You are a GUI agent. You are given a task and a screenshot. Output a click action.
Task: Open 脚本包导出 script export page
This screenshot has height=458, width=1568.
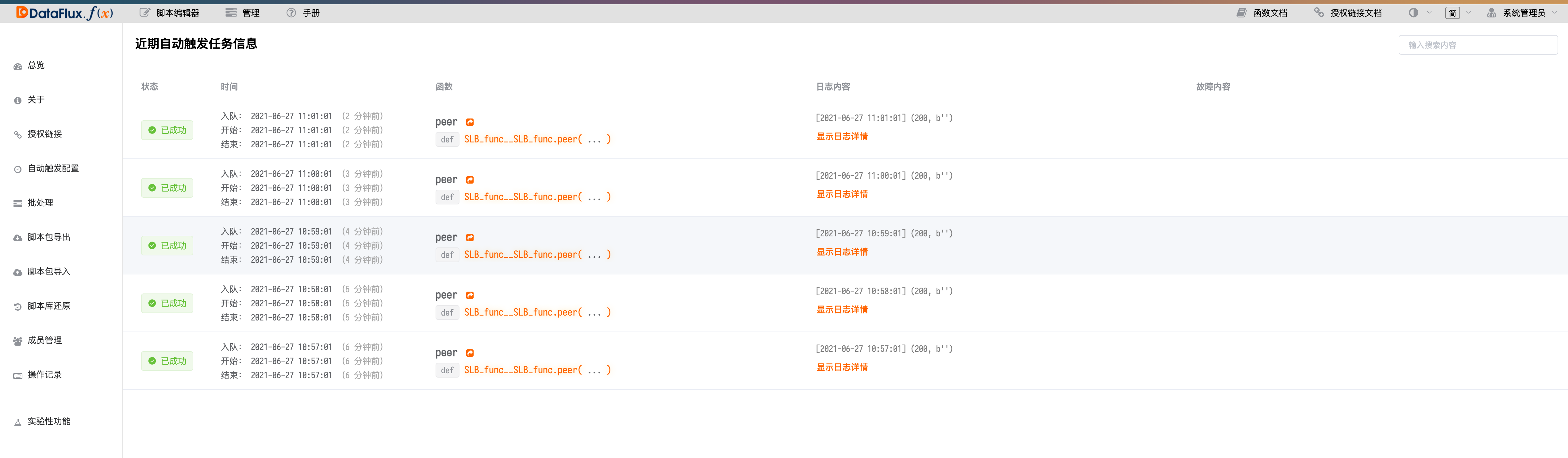49,238
